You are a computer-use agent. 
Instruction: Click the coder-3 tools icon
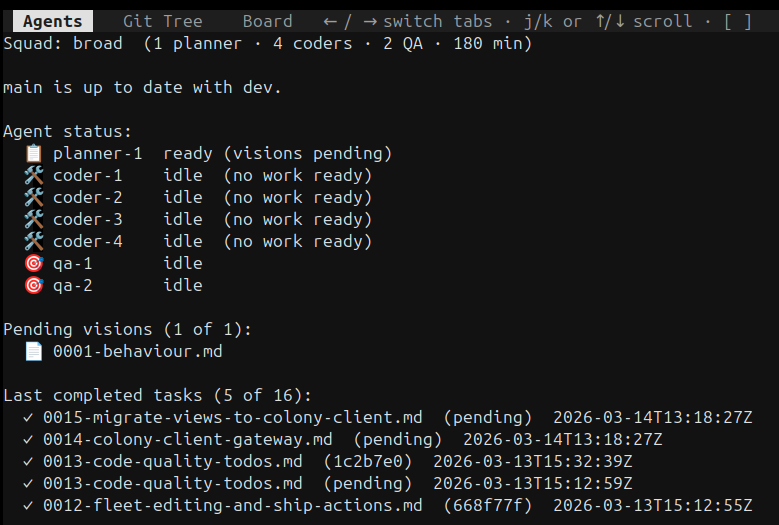(x=33, y=220)
